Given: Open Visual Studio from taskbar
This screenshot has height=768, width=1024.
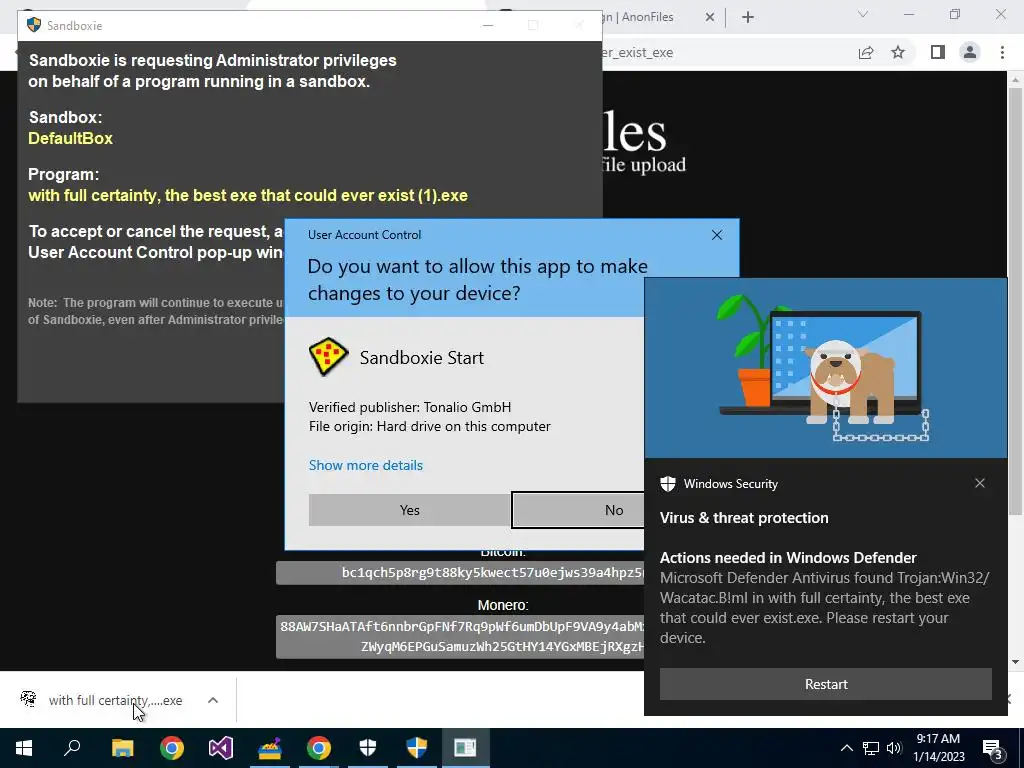Looking at the screenshot, I should (x=221, y=748).
